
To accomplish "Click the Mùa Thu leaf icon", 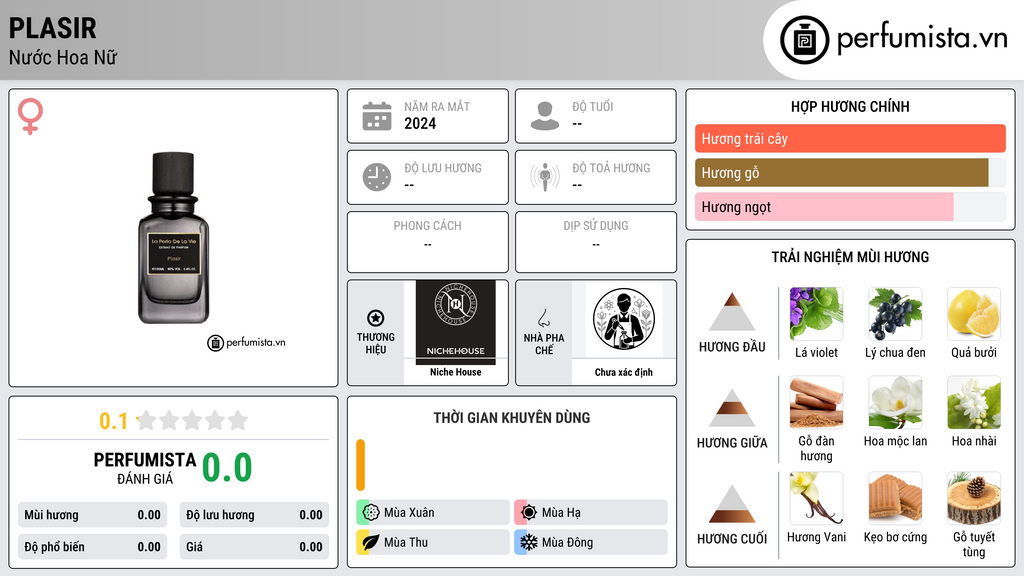I will pyautogui.click(x=371, y=542).
